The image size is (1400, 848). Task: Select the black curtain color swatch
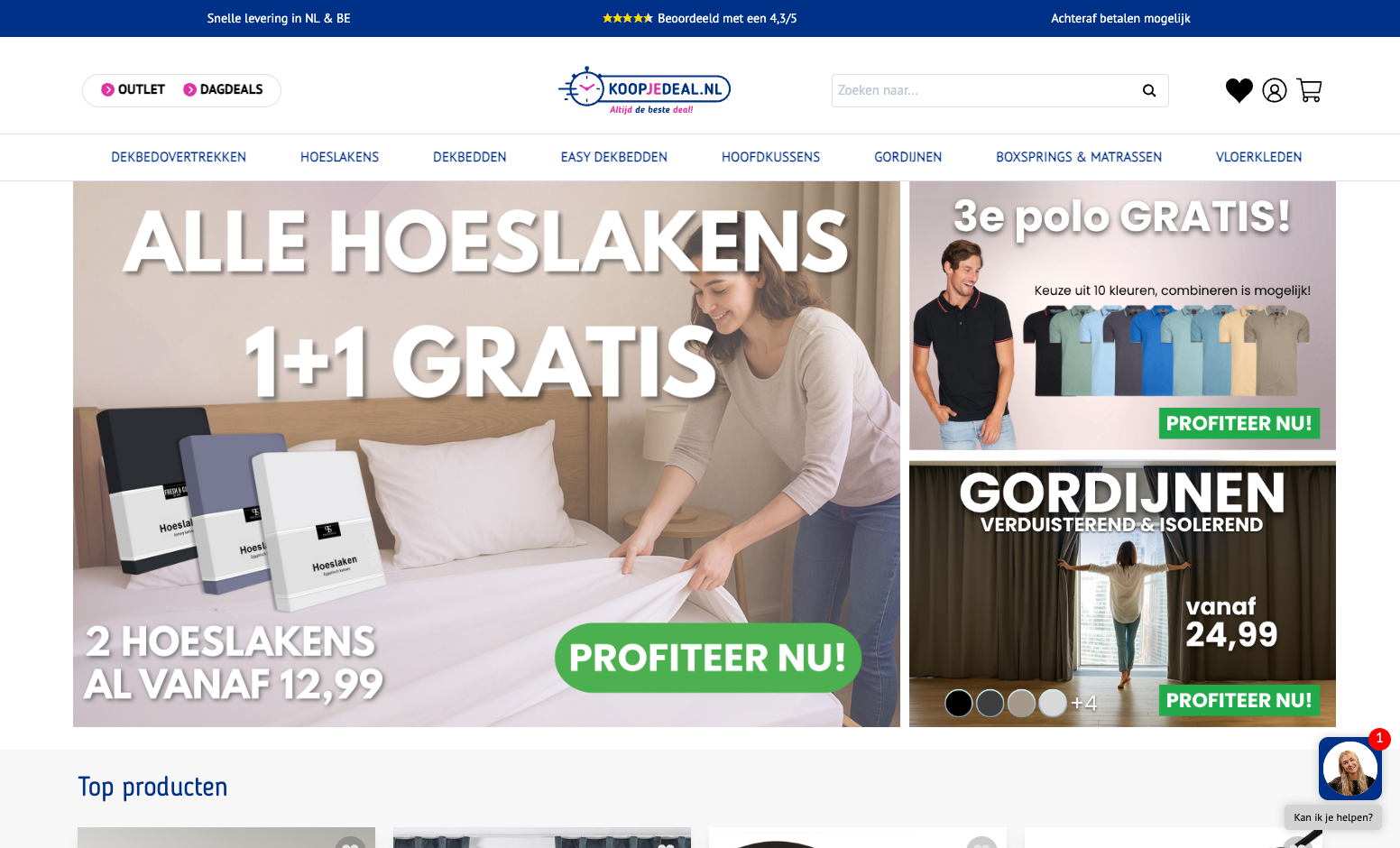click(x=959, y=703)
